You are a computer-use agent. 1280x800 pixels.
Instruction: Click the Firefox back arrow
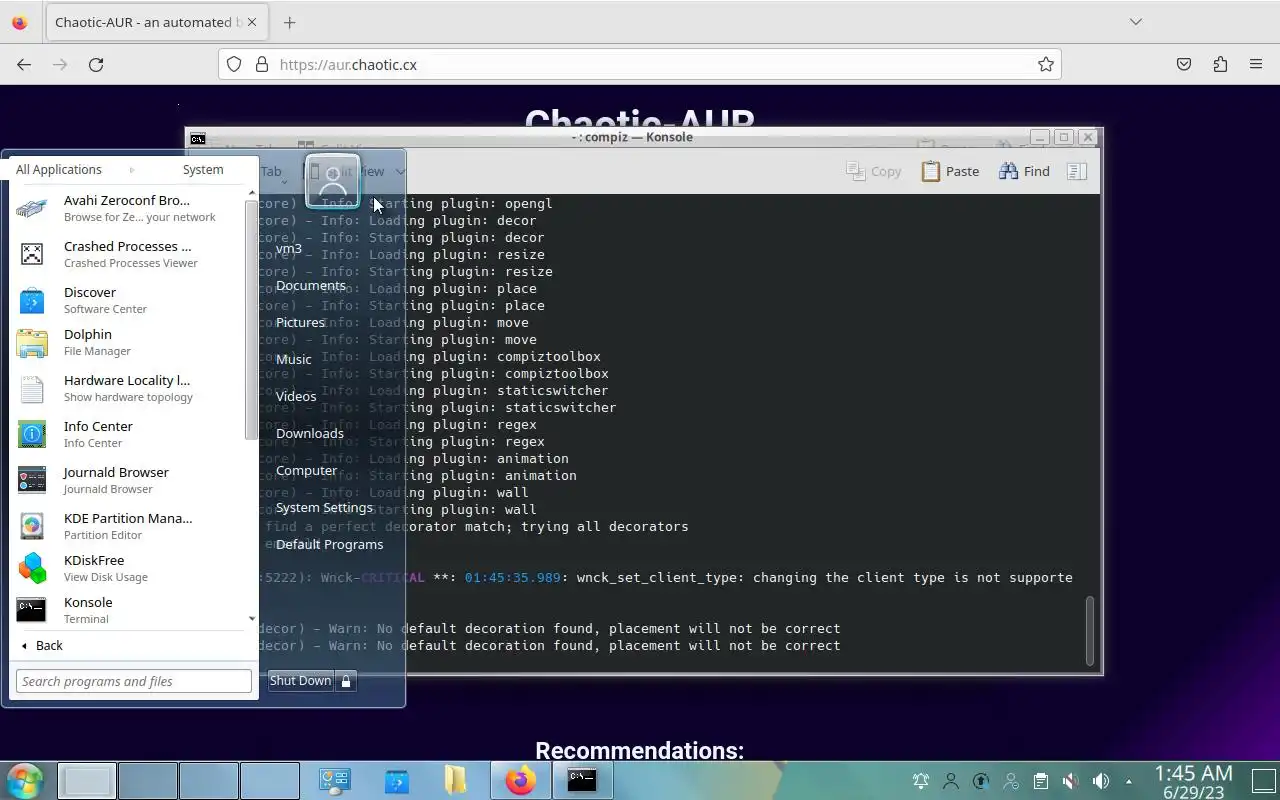pyautogui.click(x=24, y=64)
